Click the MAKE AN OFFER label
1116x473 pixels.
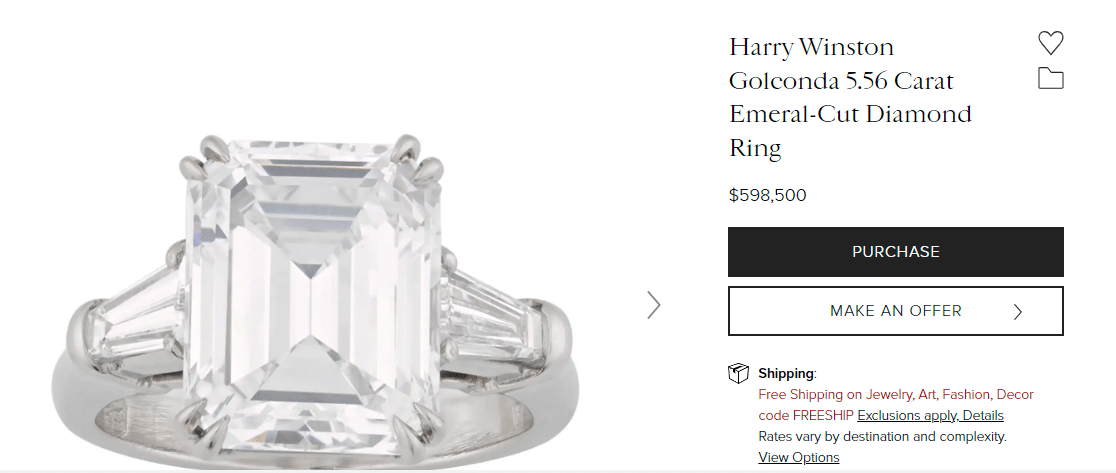click(895, 311)
